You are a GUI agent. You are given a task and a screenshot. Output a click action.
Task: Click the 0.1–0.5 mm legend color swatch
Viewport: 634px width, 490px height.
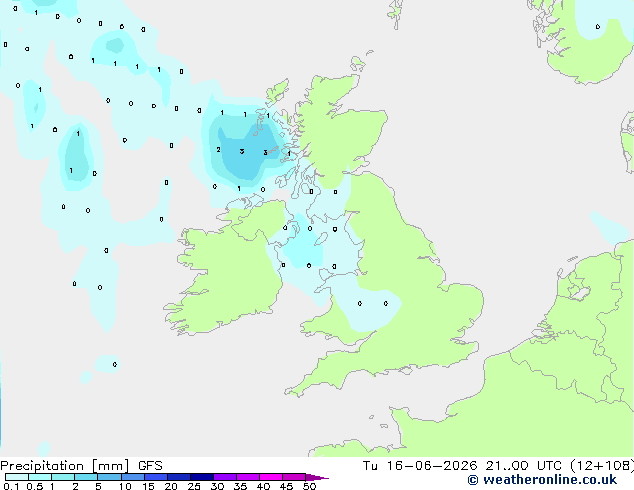[x=17, y=477]
